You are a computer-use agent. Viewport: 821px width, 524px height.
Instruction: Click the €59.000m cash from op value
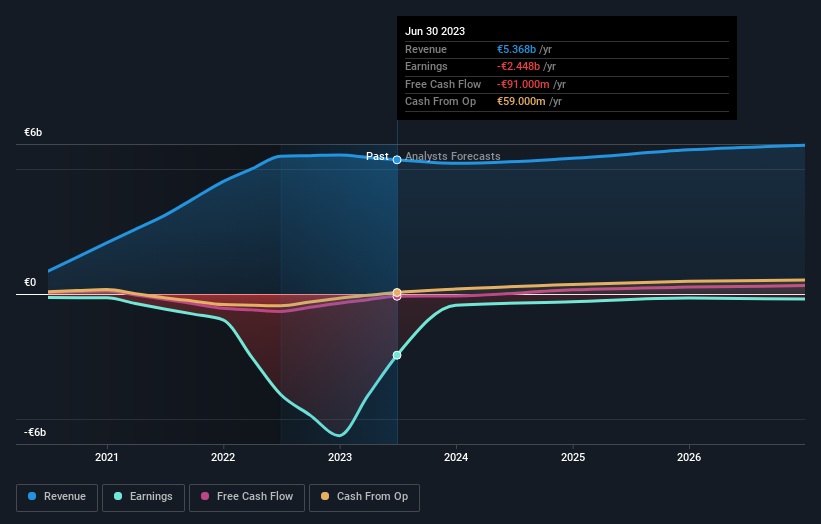pos(521,102)
